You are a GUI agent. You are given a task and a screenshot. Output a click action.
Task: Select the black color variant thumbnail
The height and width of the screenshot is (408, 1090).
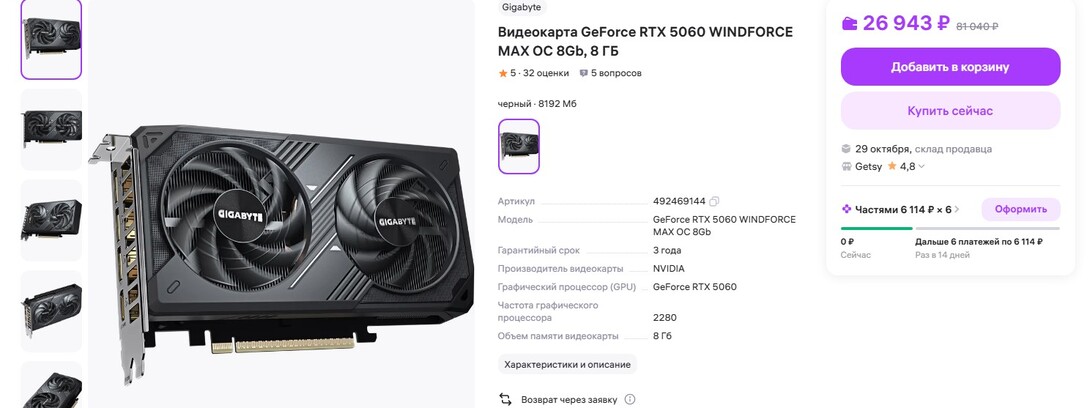click(519, 146)
